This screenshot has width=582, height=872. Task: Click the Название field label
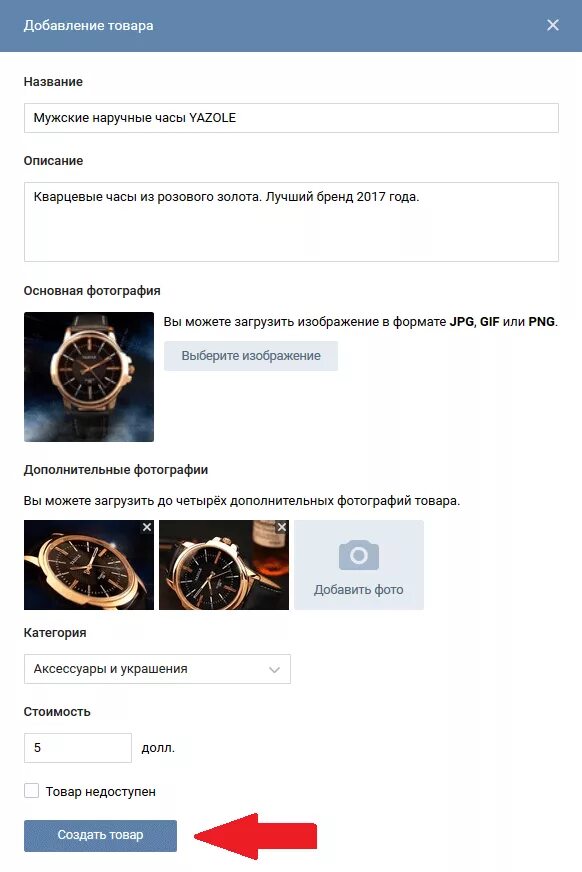[53, 82]
